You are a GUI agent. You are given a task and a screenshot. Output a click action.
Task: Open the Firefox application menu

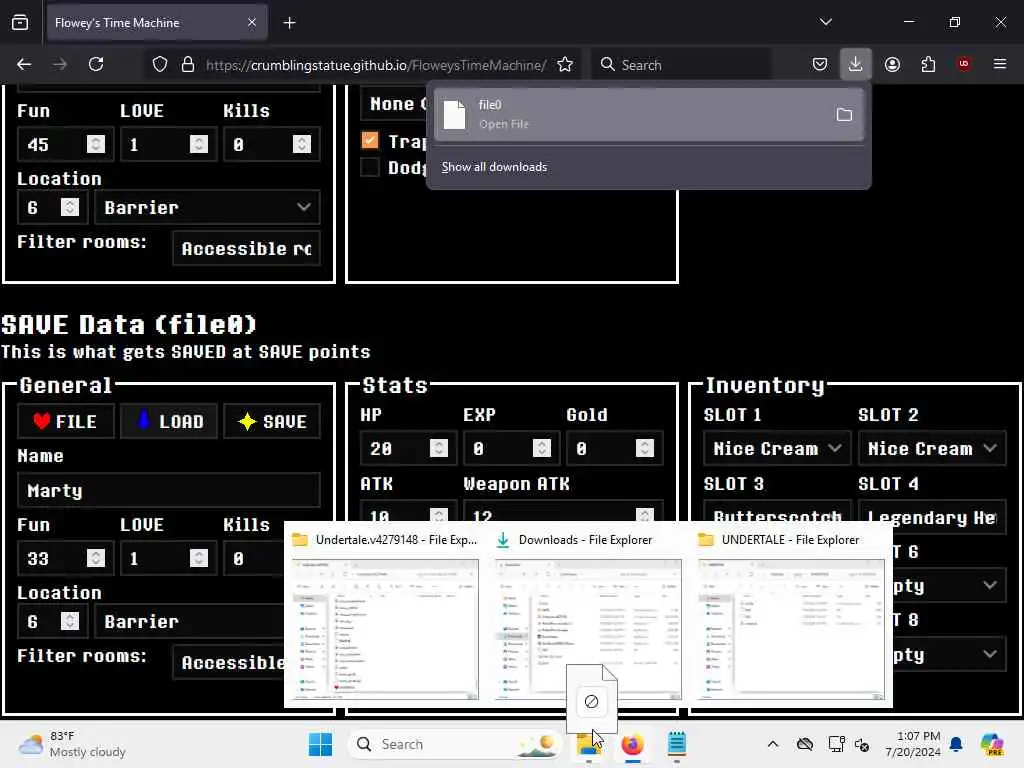(x=1000, y=64)
